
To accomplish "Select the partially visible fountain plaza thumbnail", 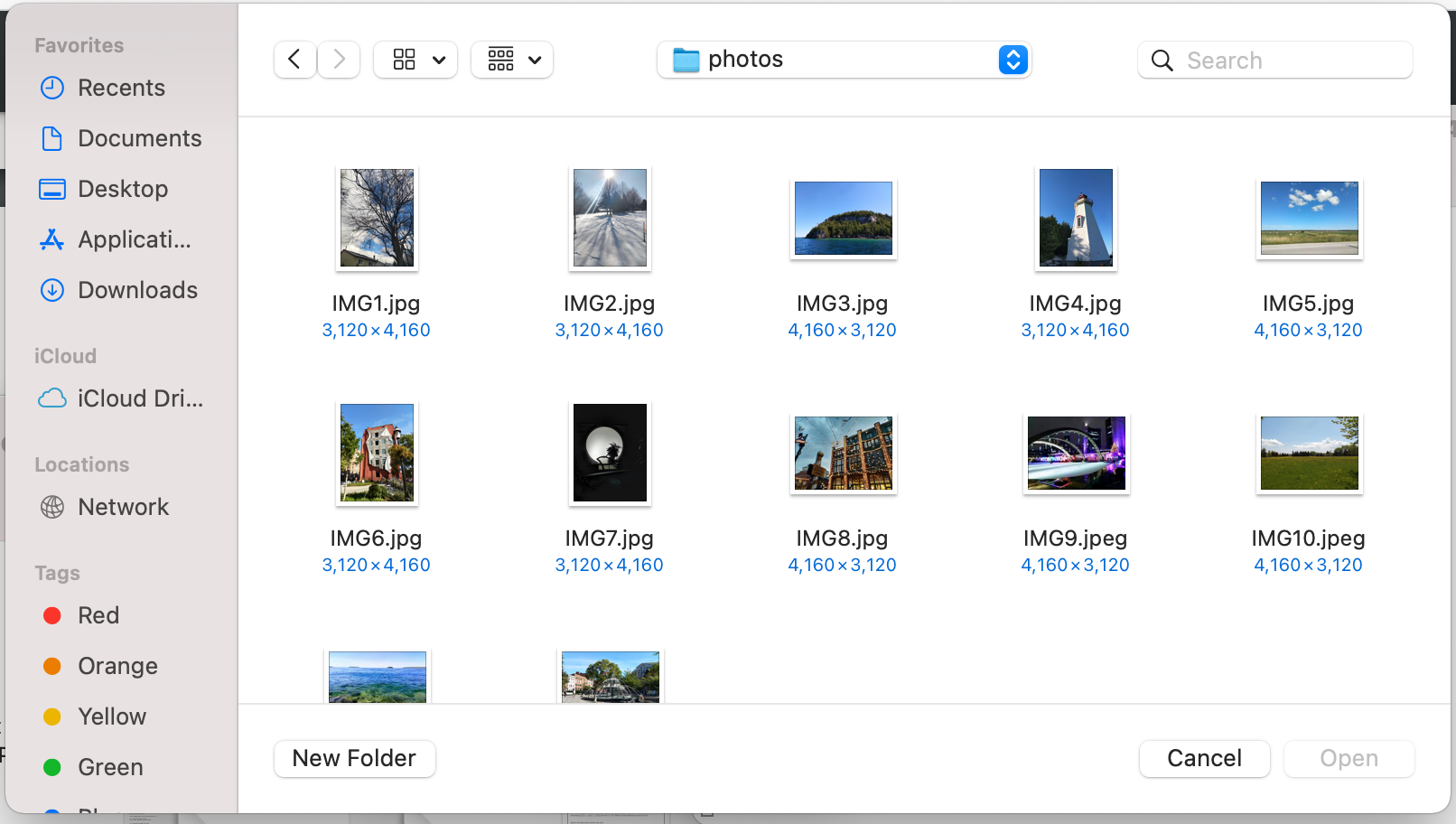I will pyautogui.click(x=610, y=676).
